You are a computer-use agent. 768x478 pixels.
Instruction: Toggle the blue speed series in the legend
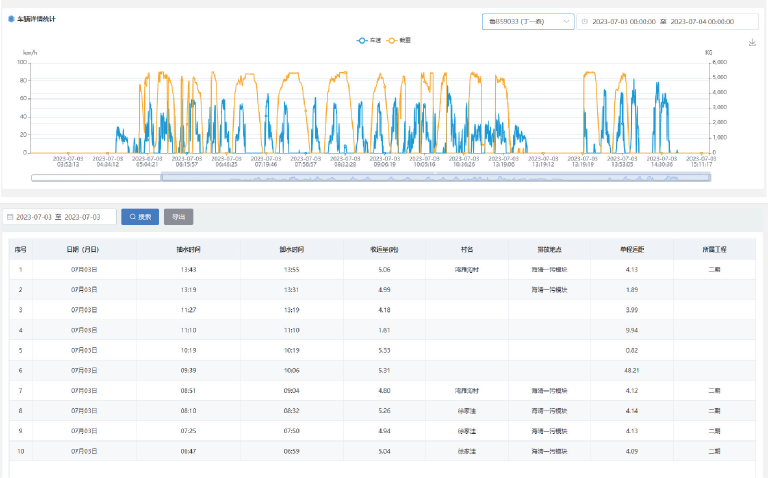coord(369,40)
